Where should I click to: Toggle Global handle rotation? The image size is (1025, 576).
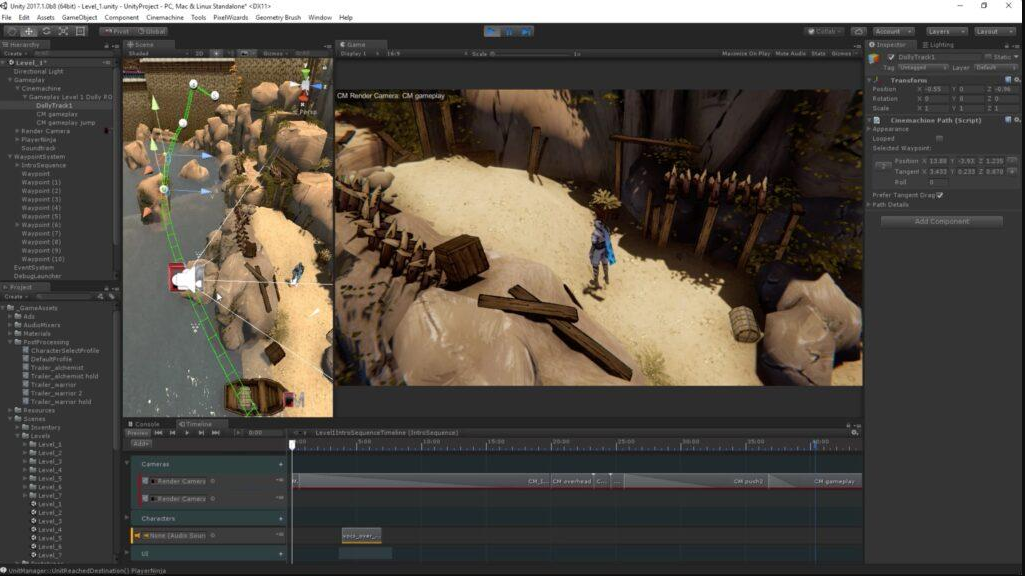[151, 31]
